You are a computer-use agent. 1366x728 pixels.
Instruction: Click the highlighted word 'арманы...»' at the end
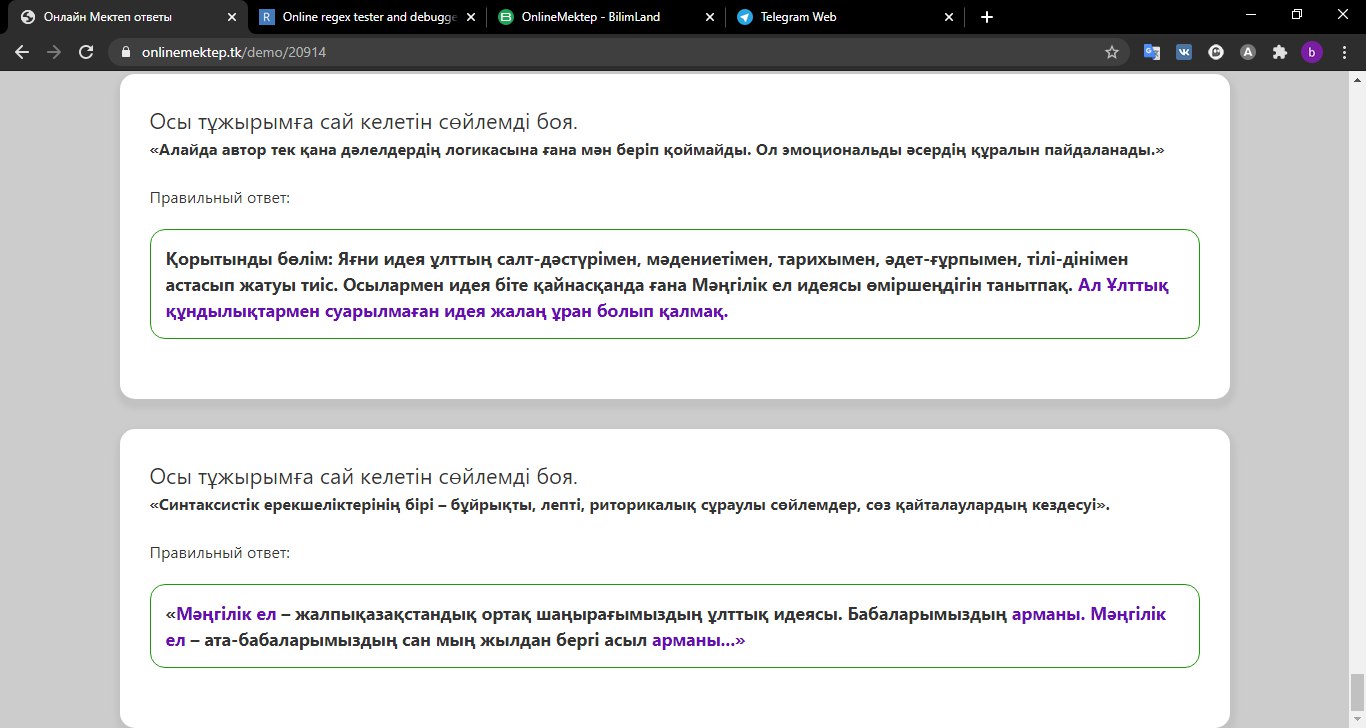pos(698,640)
